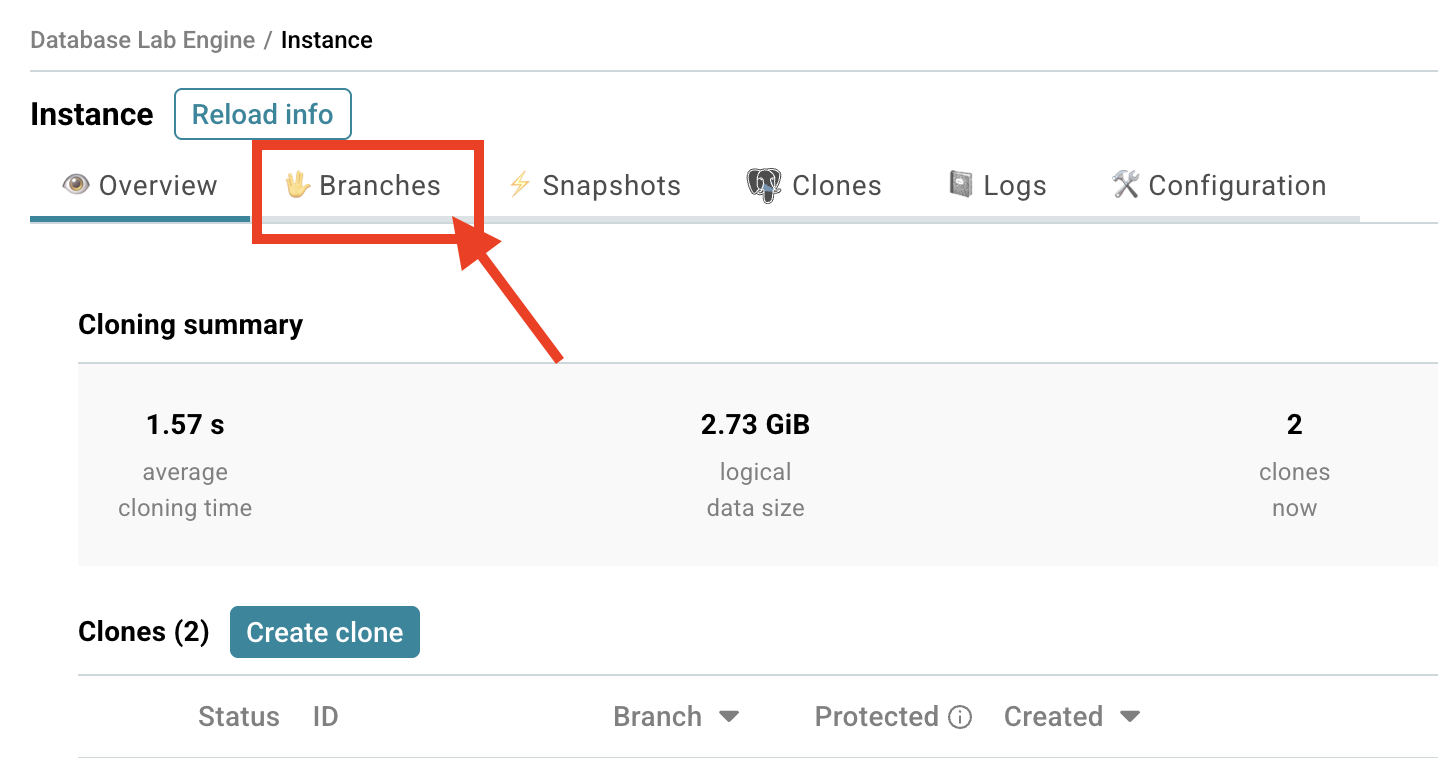The height and width of the screenshot is (758, 1438).
Task: Open the Branch column dropdown arrow
Action: 729,717
